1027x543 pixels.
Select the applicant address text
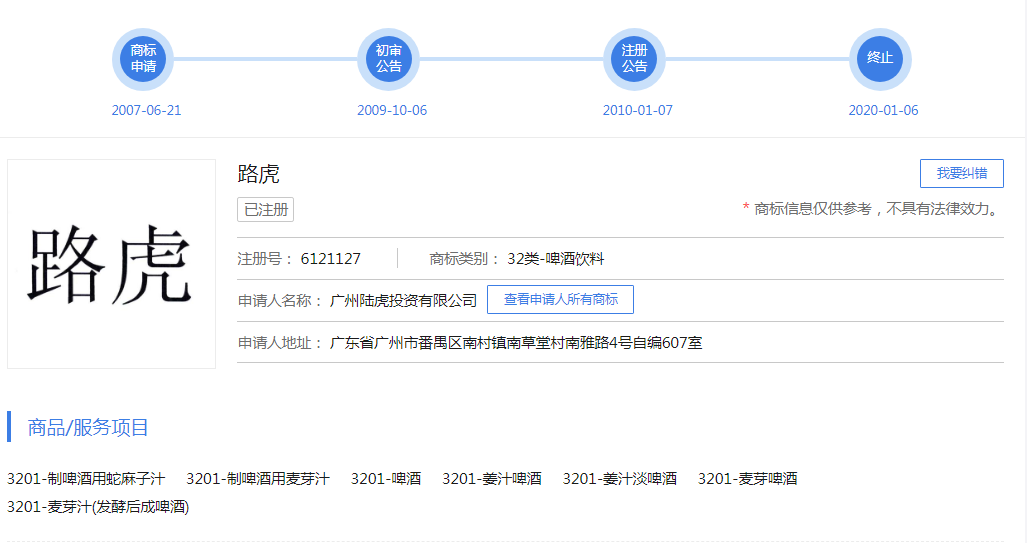[515, 343]
